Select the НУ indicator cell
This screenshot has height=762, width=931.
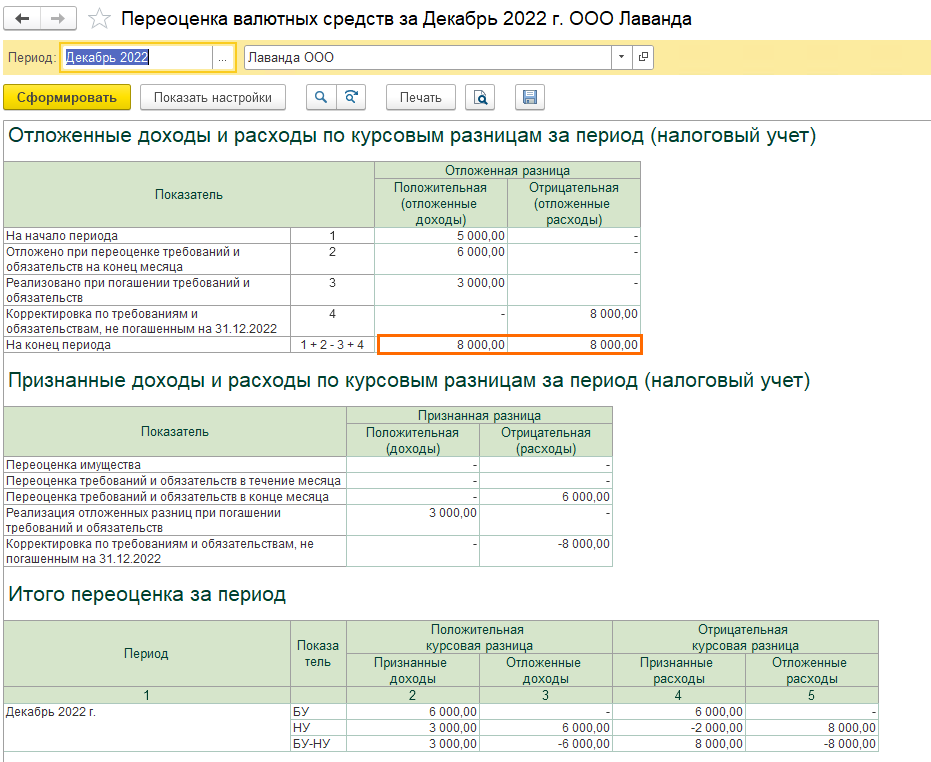(318, 728)
